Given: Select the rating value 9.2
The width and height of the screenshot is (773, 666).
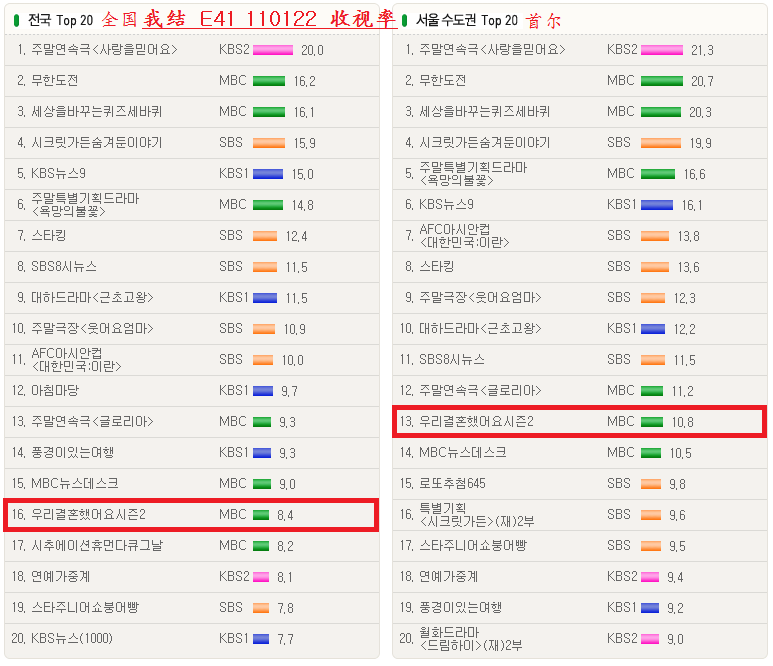Looking at the screenshot, I should pos(675,609).
